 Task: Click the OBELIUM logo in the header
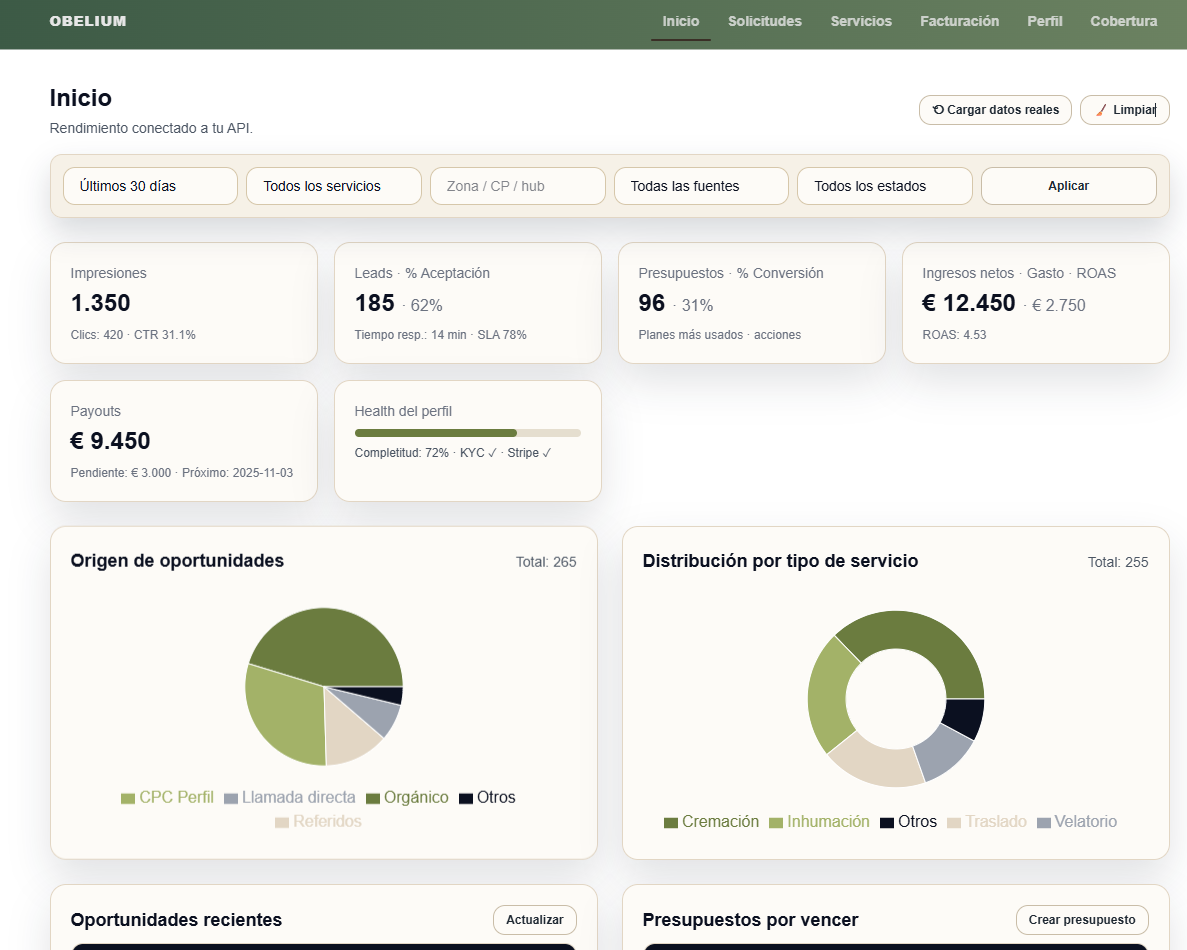pos(87,20)
